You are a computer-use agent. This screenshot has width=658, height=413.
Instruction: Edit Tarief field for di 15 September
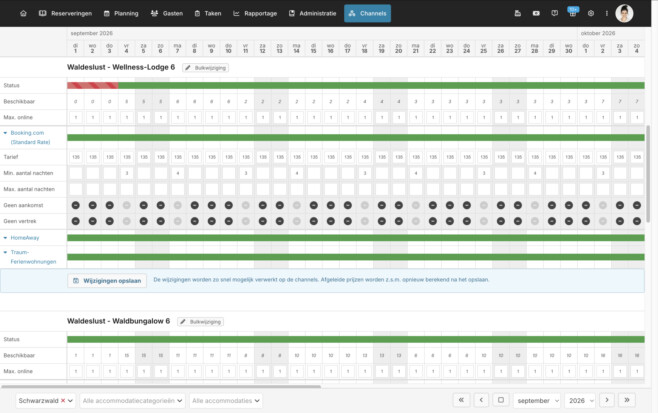(313, 157)
